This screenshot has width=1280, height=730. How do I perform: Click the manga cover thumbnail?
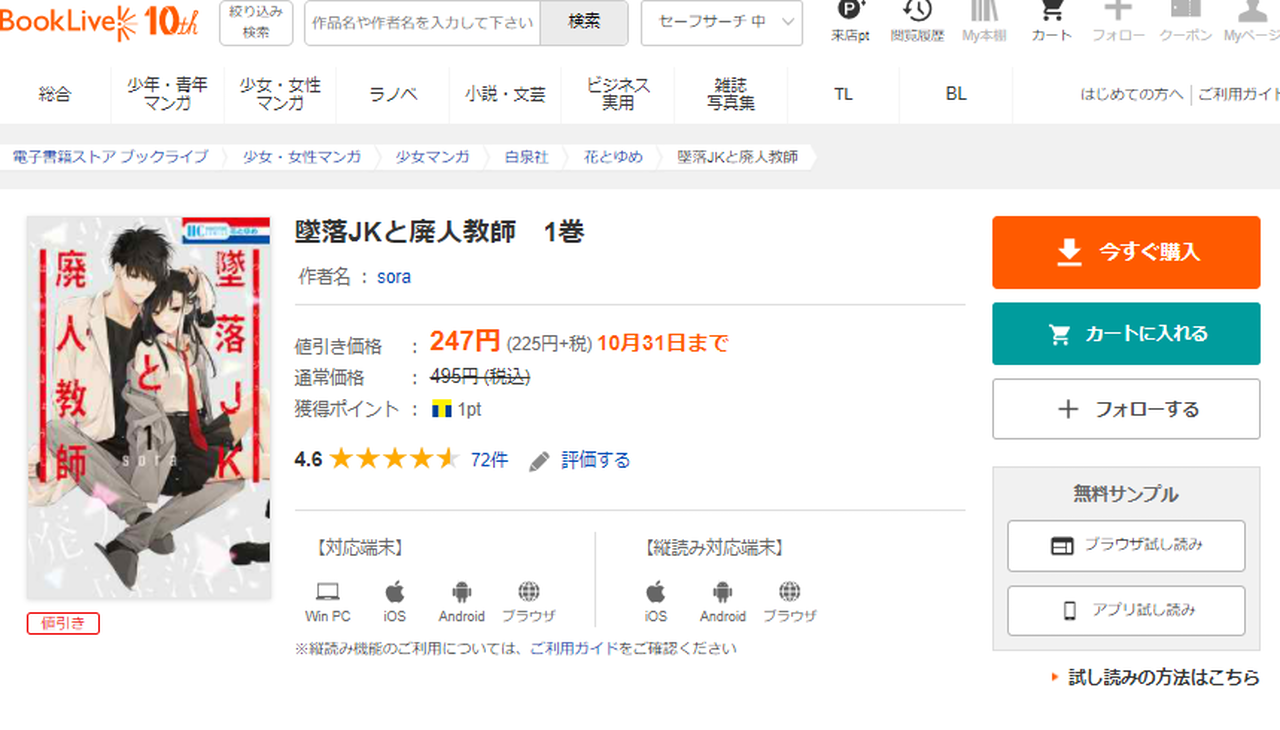point(148,408)
